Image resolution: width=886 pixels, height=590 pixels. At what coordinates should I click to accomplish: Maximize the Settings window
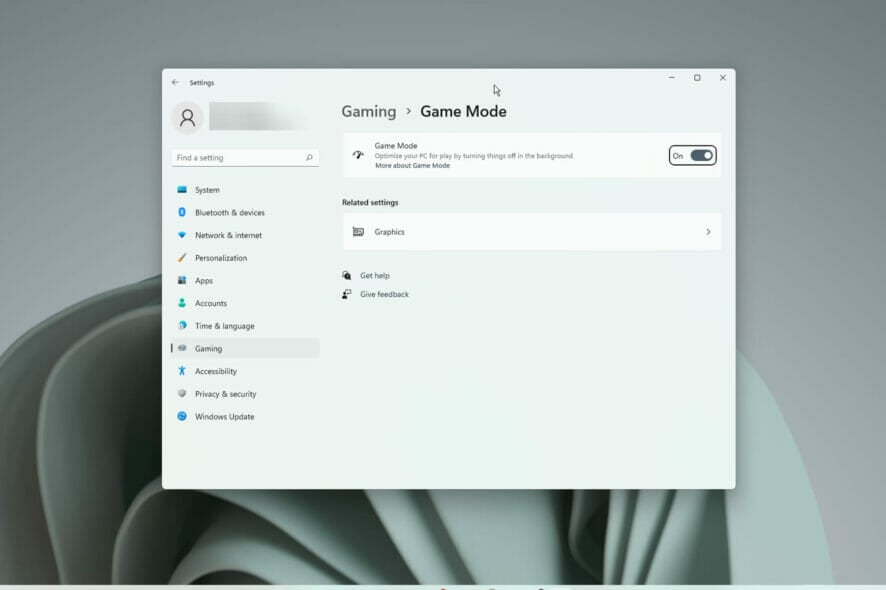coord(697,78)
